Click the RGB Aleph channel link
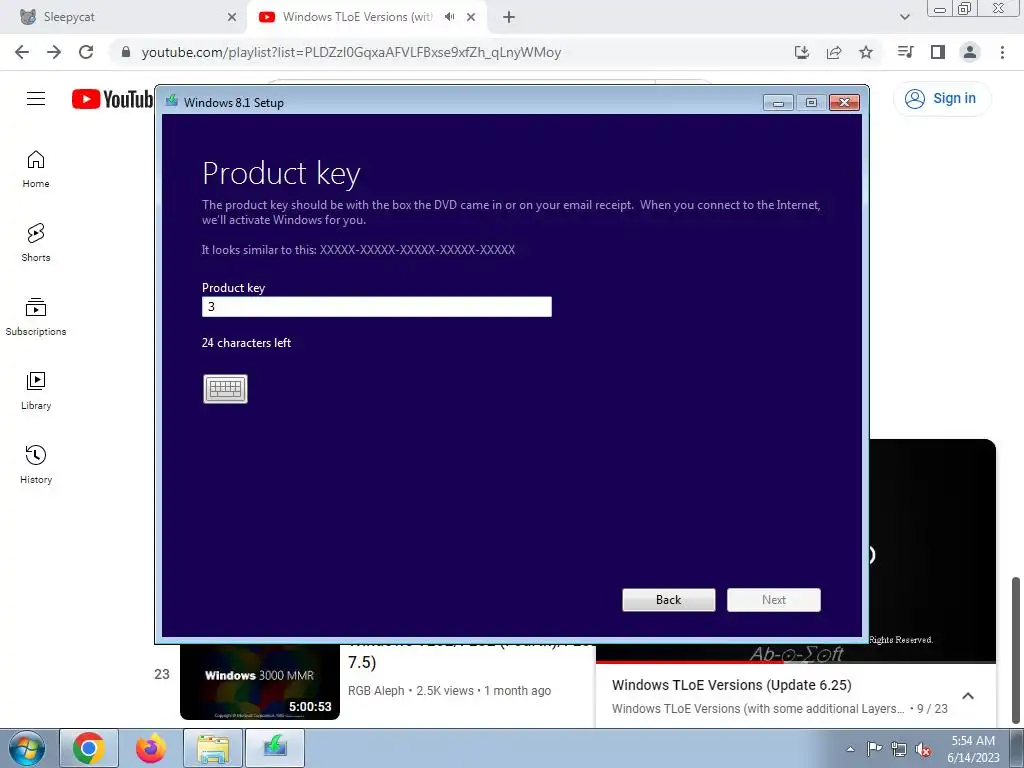1024x768 pixels. coord(376,691)
